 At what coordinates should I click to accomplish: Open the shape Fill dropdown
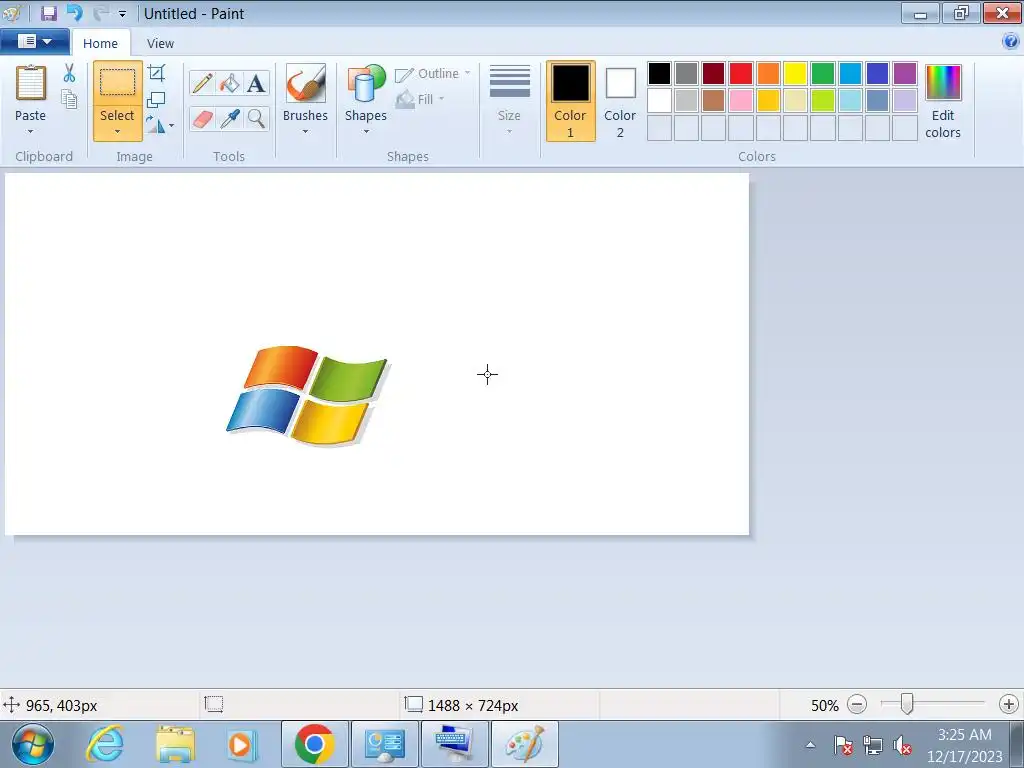(x=421, y=99)
